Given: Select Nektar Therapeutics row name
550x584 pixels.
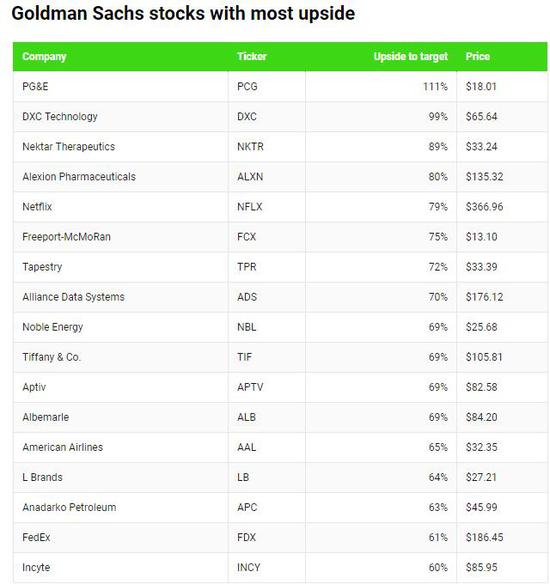Looking at the screenshot, I should tap(69, 147).
